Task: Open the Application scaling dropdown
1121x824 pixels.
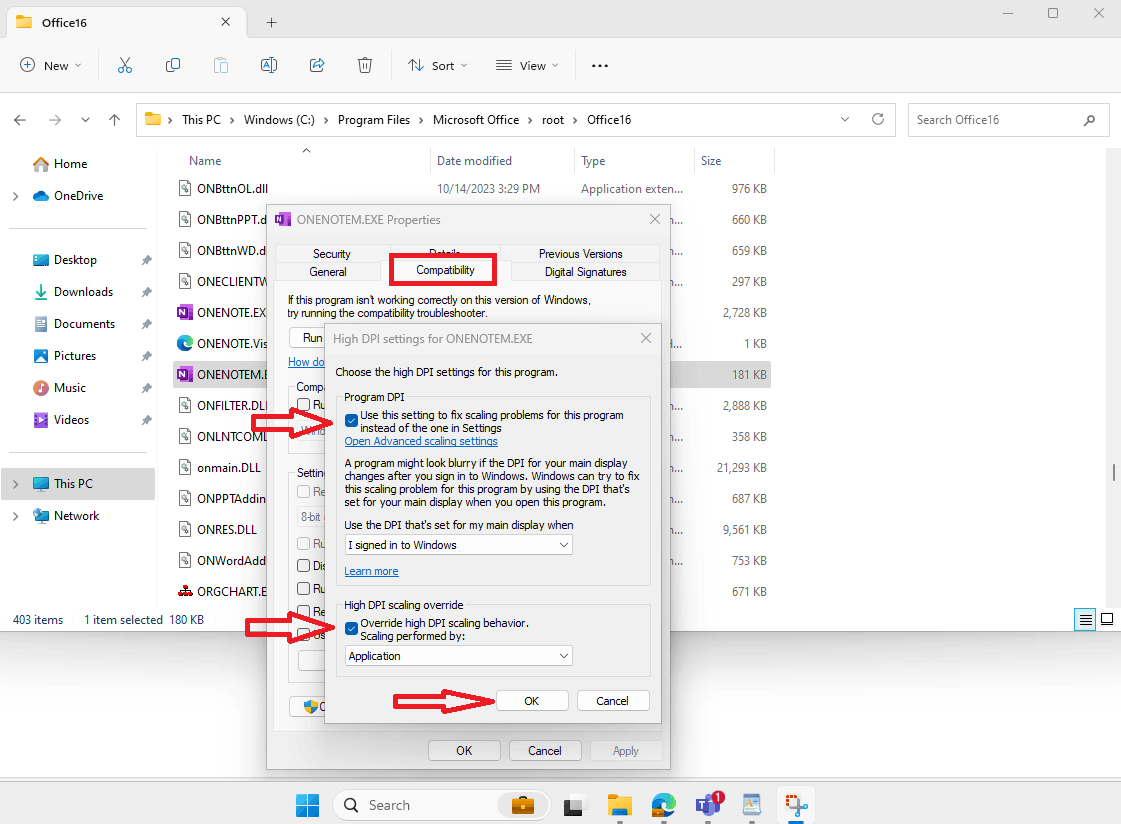Action: [x=458, y=655]
